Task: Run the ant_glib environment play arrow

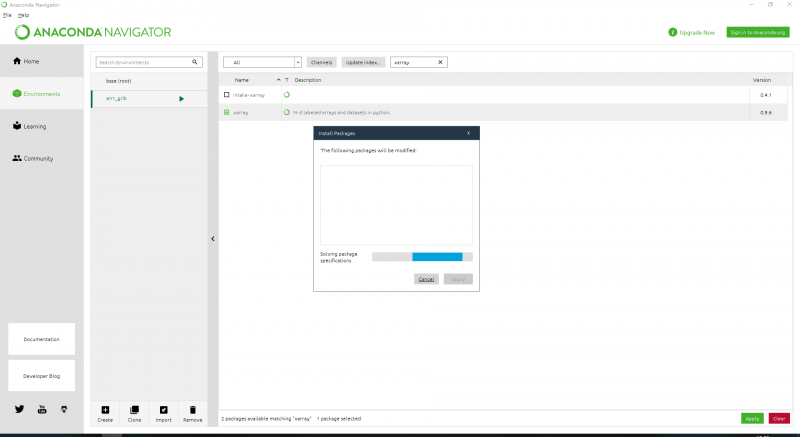Action: pyautogui.click(x=181, y=98)
